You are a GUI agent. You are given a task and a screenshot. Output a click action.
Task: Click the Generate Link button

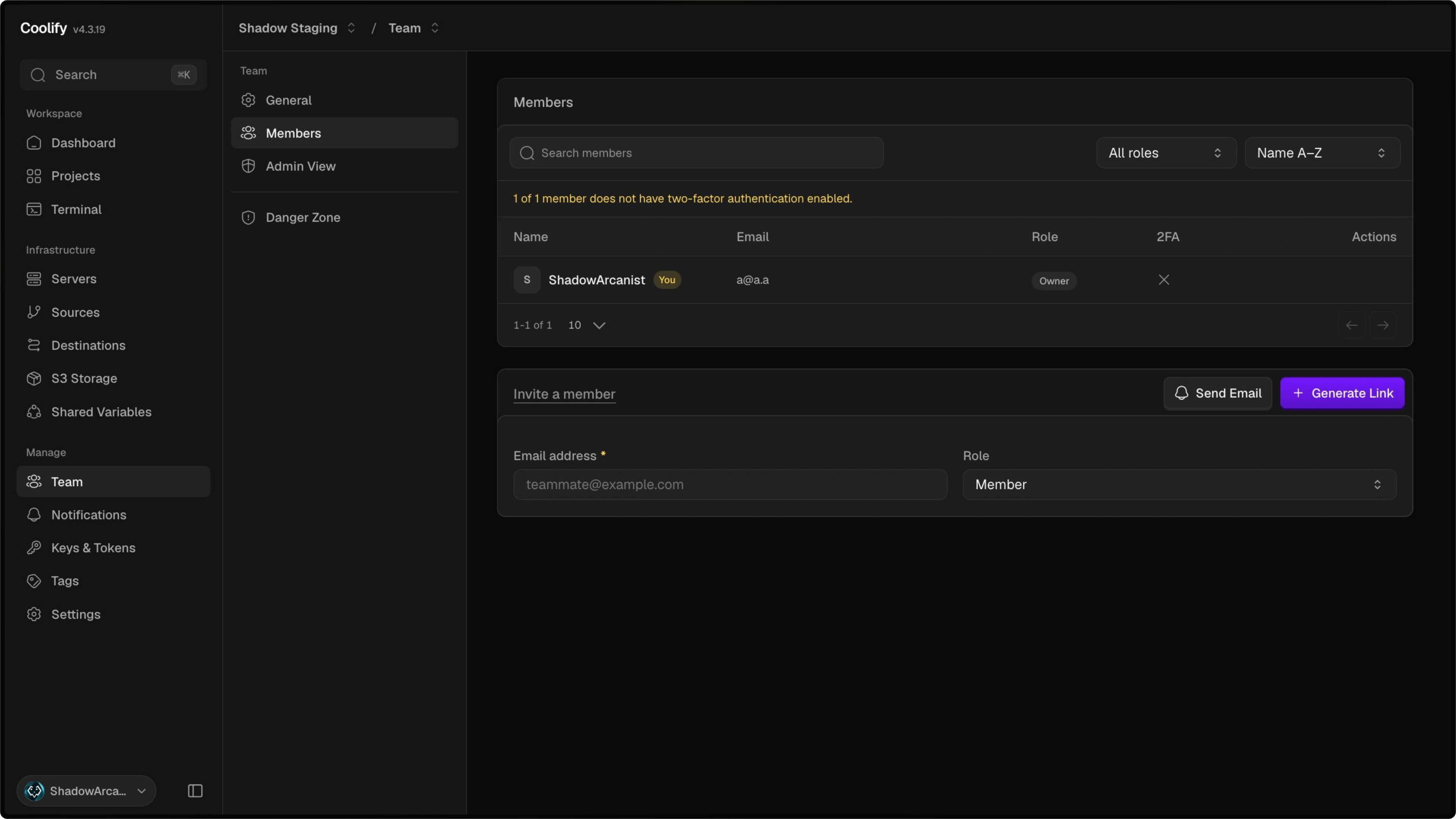pos(1342,394)
